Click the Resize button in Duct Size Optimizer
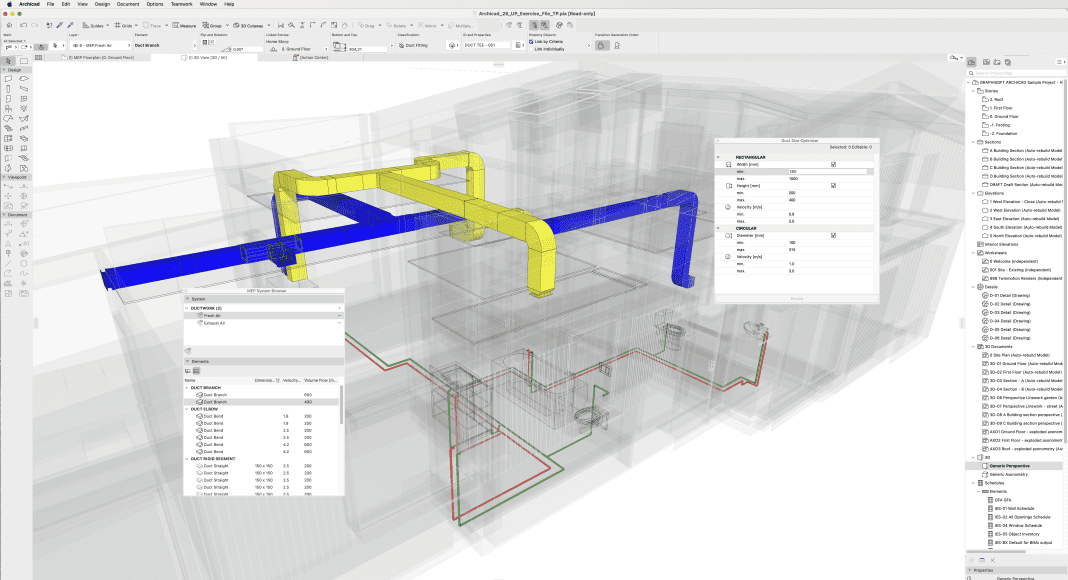This screenshot has width=1068, height=580. (x=796, y=298)
